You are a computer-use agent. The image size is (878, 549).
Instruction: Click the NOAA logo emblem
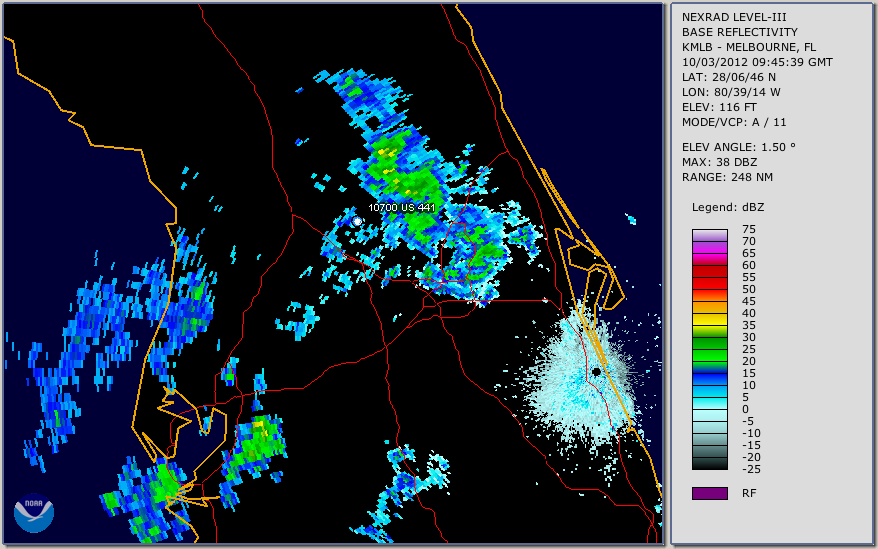click(x=34, y=513)
